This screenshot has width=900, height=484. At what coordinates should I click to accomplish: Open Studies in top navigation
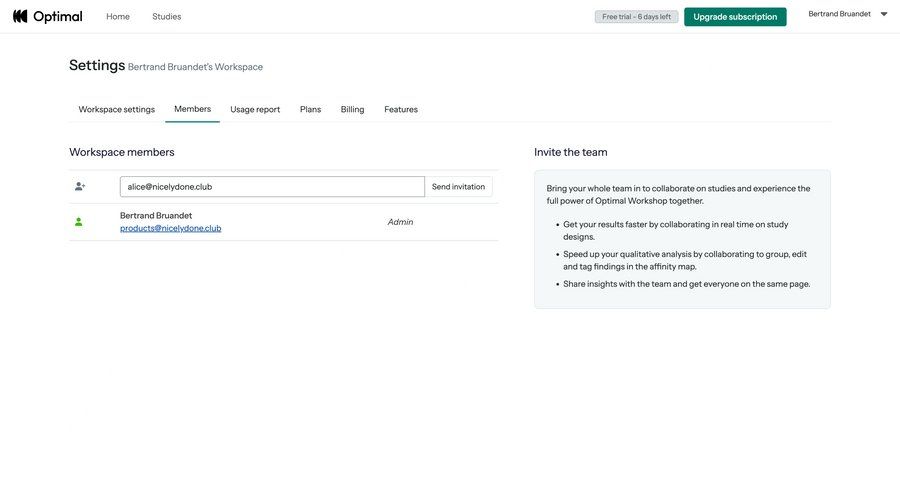coord(166,17)
